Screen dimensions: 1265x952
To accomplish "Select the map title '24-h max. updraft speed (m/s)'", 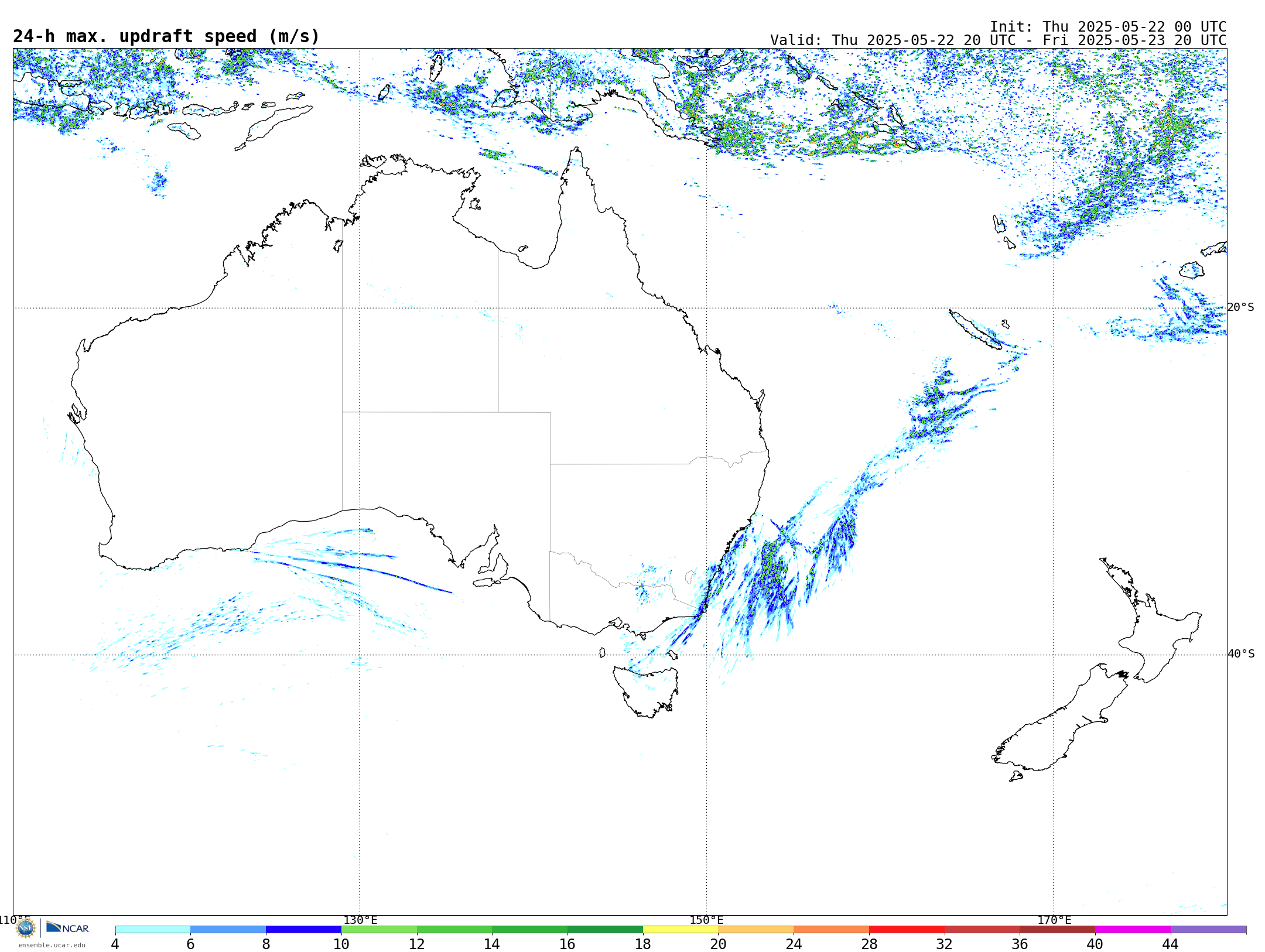I will pos(166,36).
